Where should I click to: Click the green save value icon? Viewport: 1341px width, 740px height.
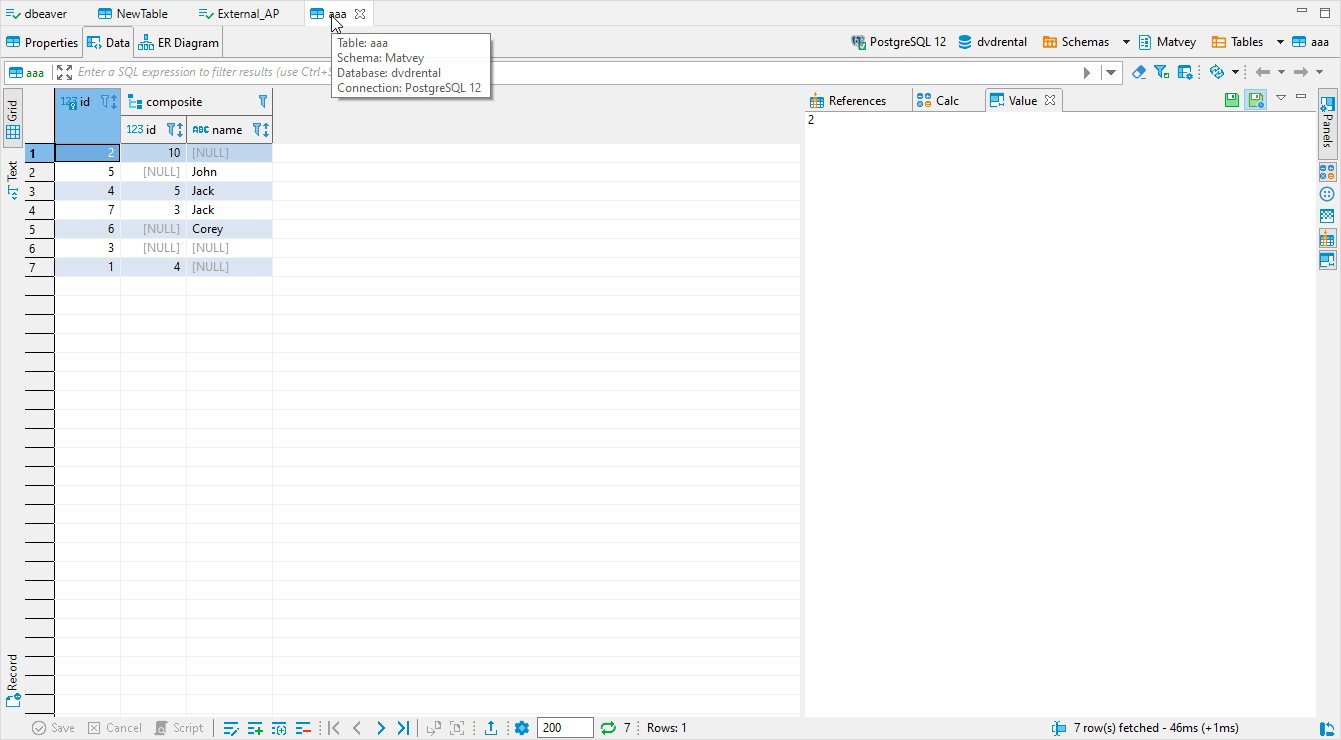click(1232, 100)
